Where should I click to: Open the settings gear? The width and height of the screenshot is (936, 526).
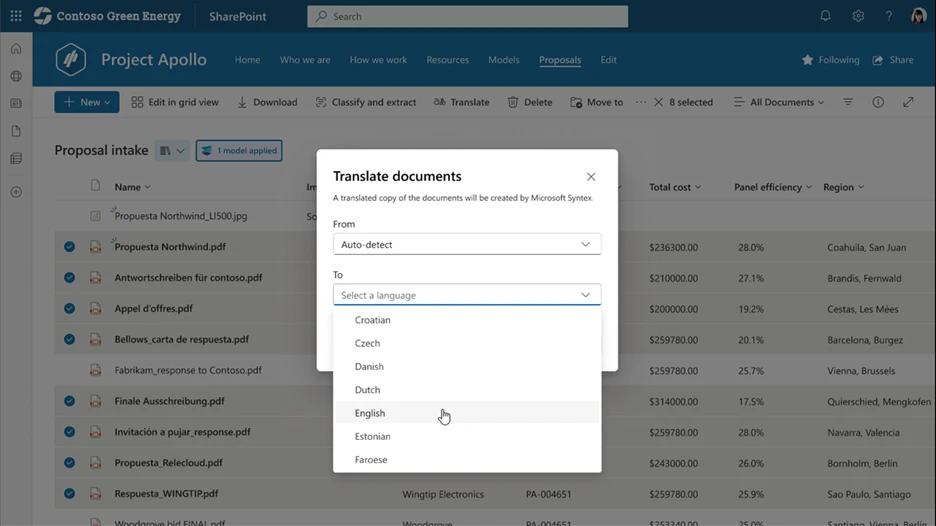click(x=858, y=16)
